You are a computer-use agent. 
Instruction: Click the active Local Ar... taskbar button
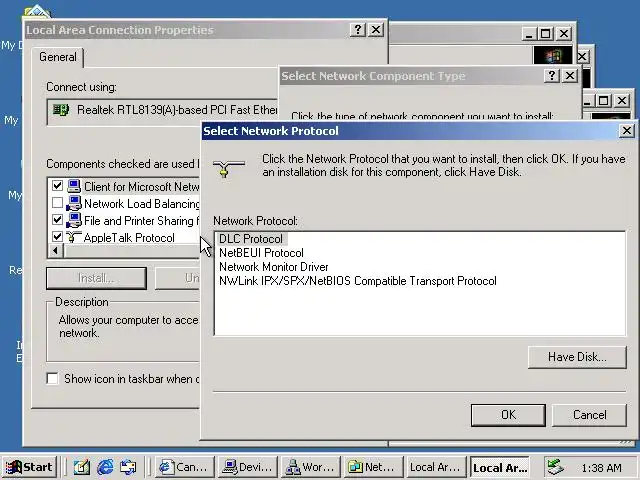pyautogui.click(x=500, y=467)
